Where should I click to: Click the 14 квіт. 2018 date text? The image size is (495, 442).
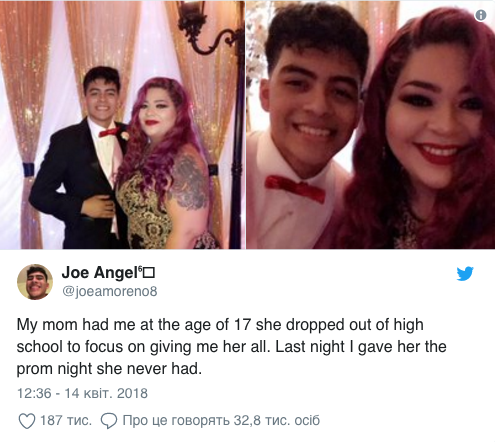pos(106,393)
